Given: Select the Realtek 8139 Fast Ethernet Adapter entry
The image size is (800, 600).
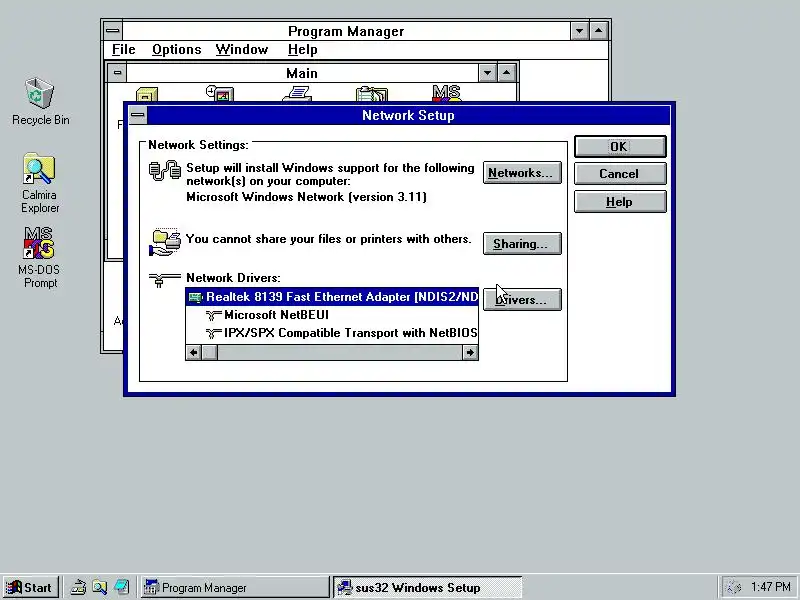Looking at the screenshot, I should coord(332,297).
